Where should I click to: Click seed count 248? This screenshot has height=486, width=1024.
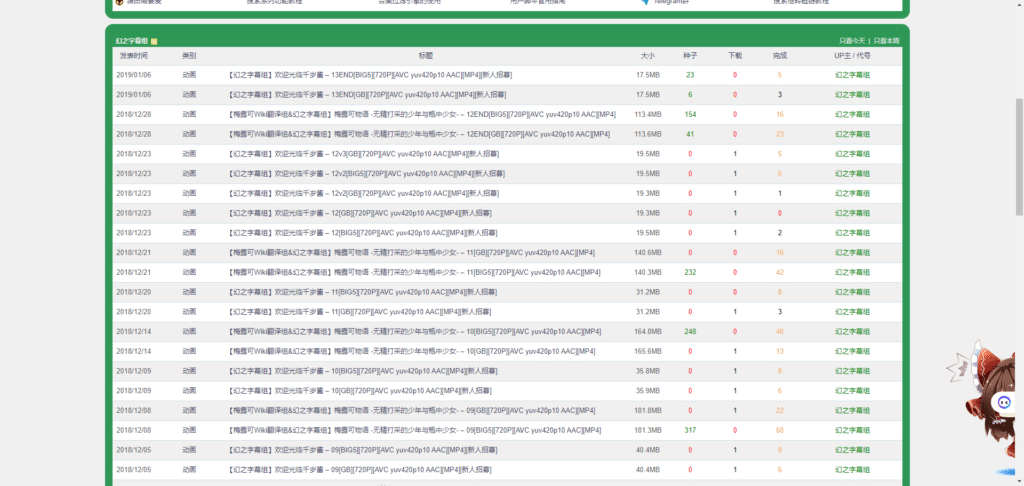point(690,331)
